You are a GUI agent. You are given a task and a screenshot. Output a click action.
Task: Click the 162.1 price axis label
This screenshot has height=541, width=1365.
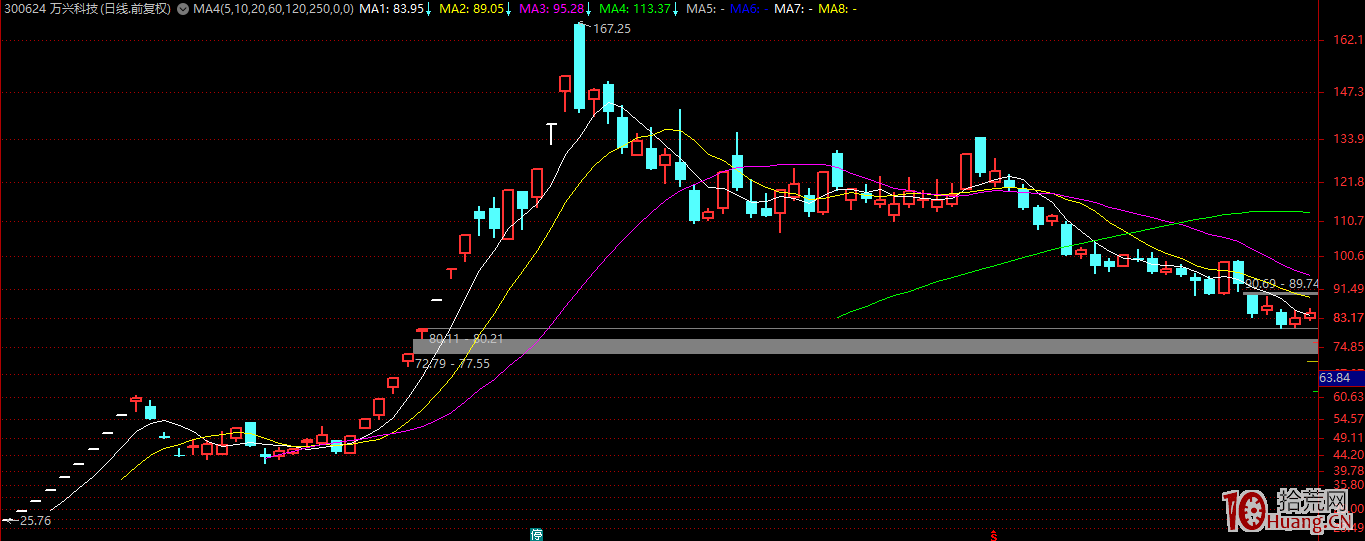[x=1341, y=41]
